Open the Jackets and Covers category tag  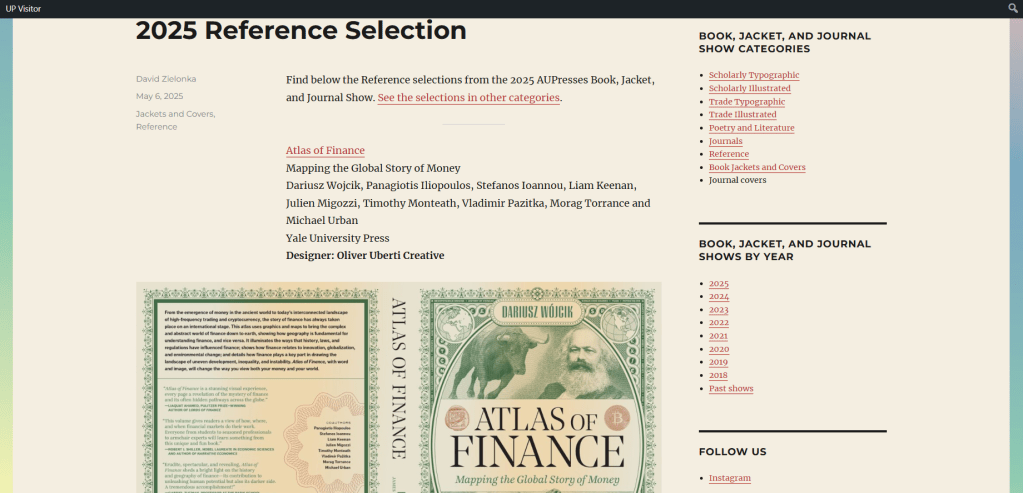[x=174, y=114]
